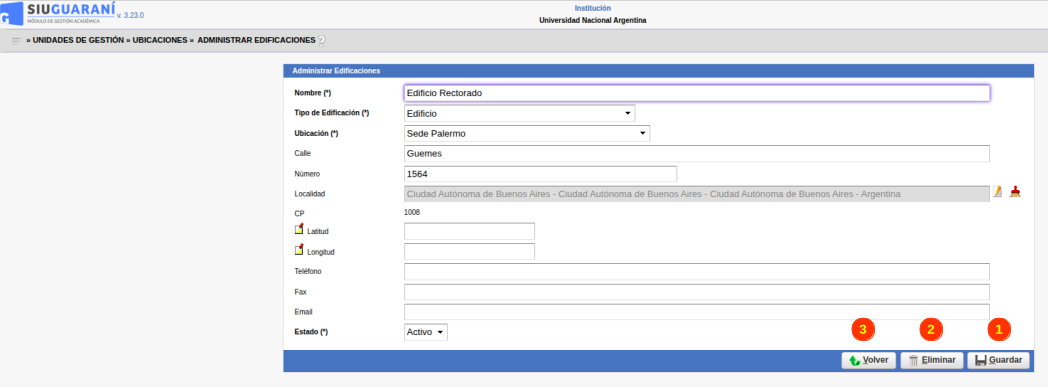Click the empty Teléfono input field
The height and width of the screenshot is (388, 1048).
point(696,272)
